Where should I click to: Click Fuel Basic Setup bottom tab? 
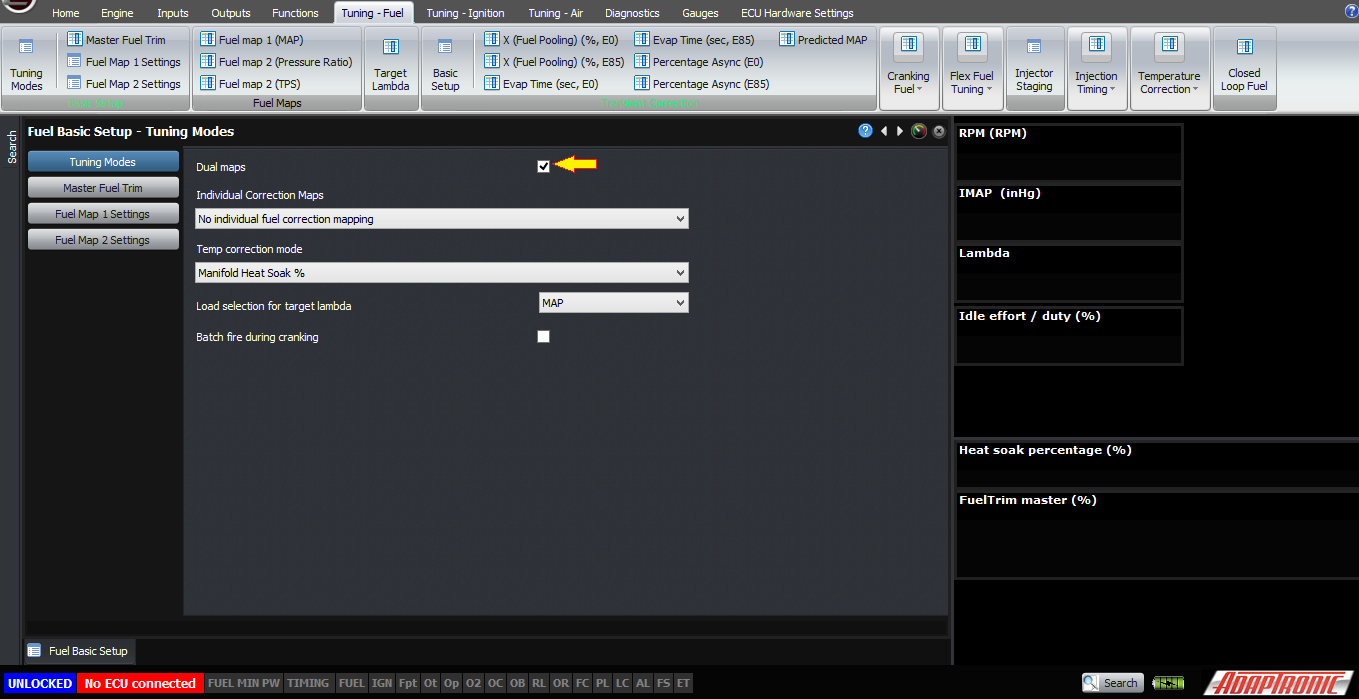[78, 650]
